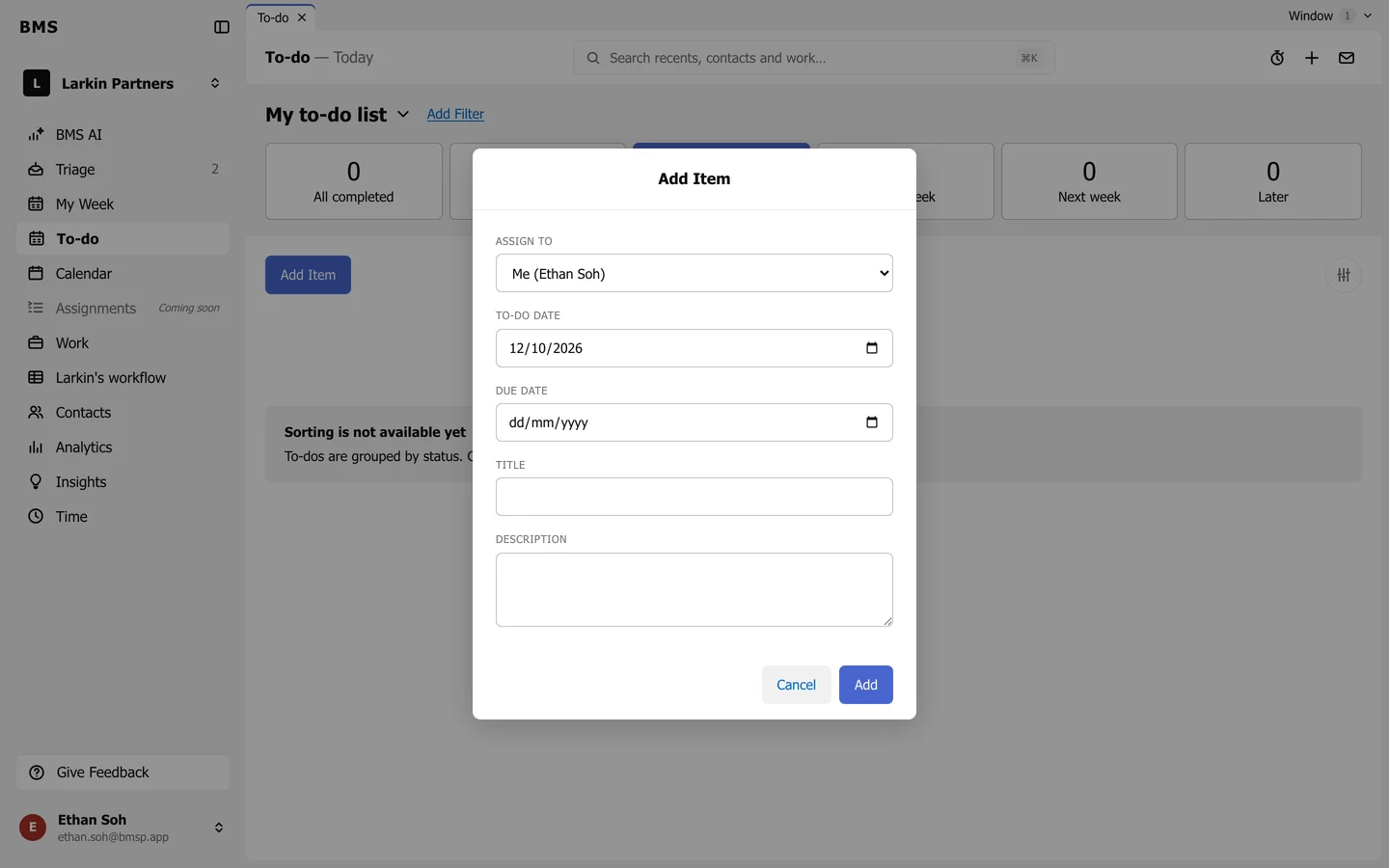1389x868 pixels.
Task: Open the Assign To dropdown
Action: coord(694,274)
